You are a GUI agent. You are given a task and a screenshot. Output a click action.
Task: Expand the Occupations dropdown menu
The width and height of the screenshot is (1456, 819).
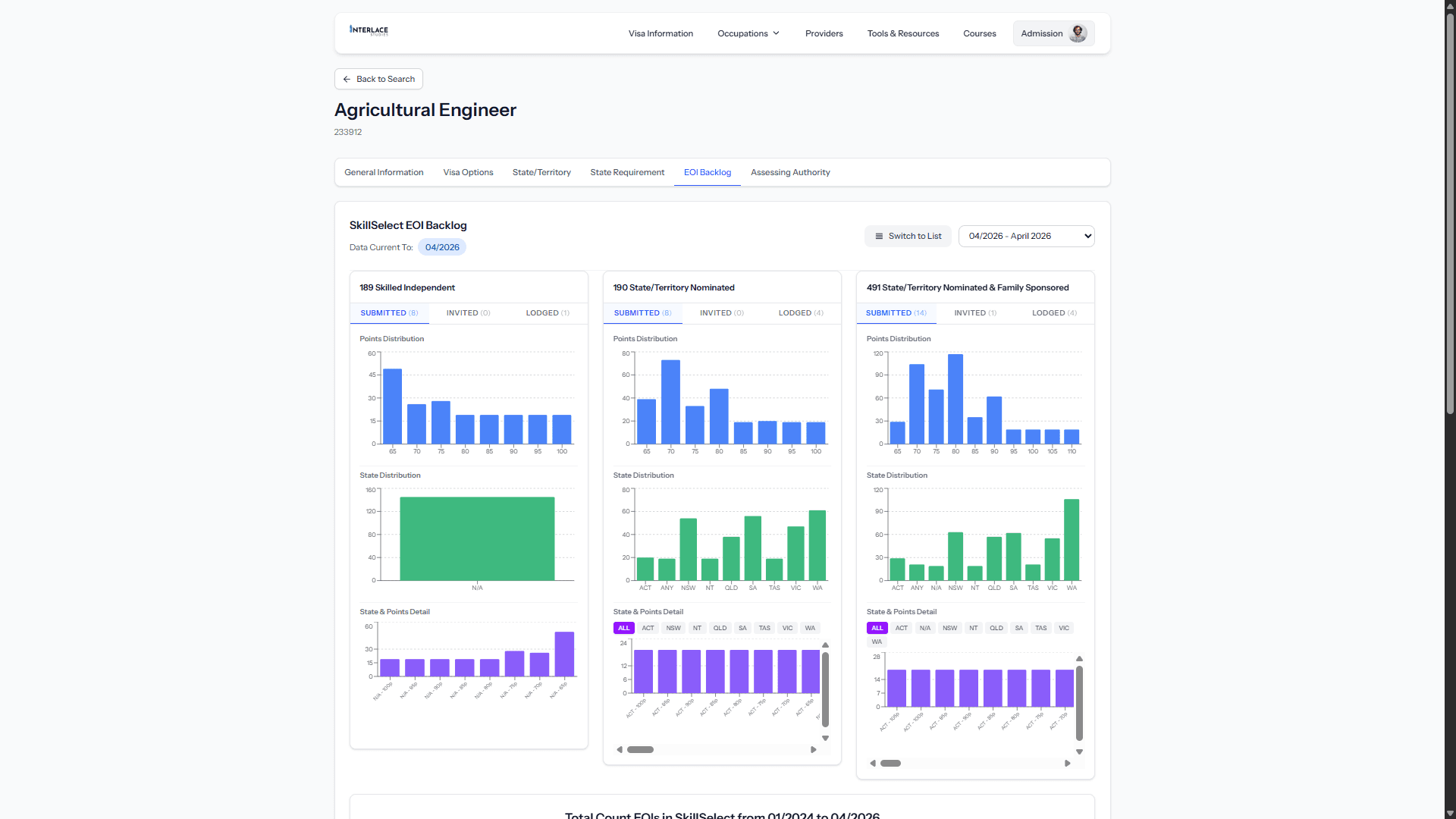(748, 33)
